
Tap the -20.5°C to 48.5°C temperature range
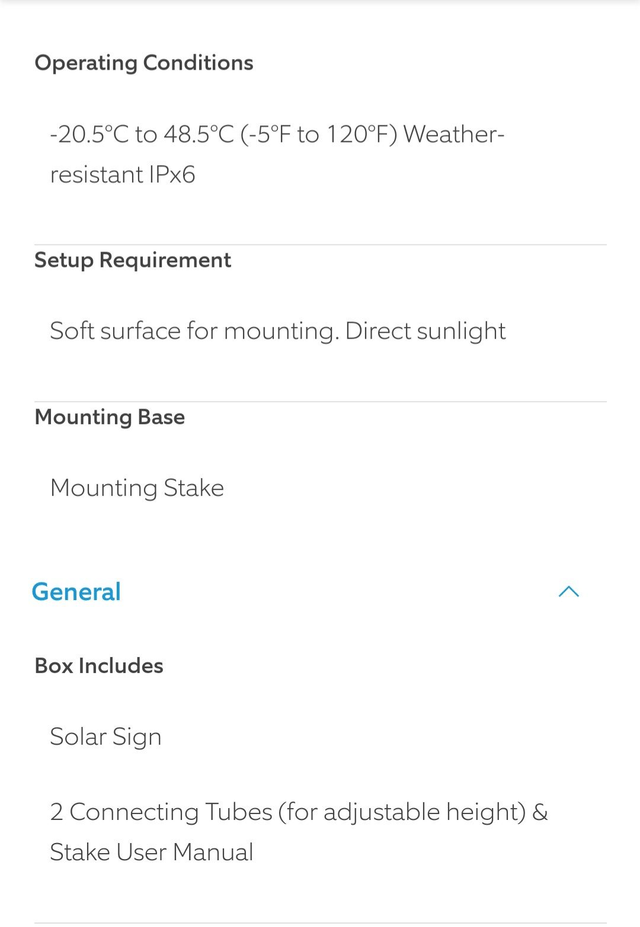(142, 135)
